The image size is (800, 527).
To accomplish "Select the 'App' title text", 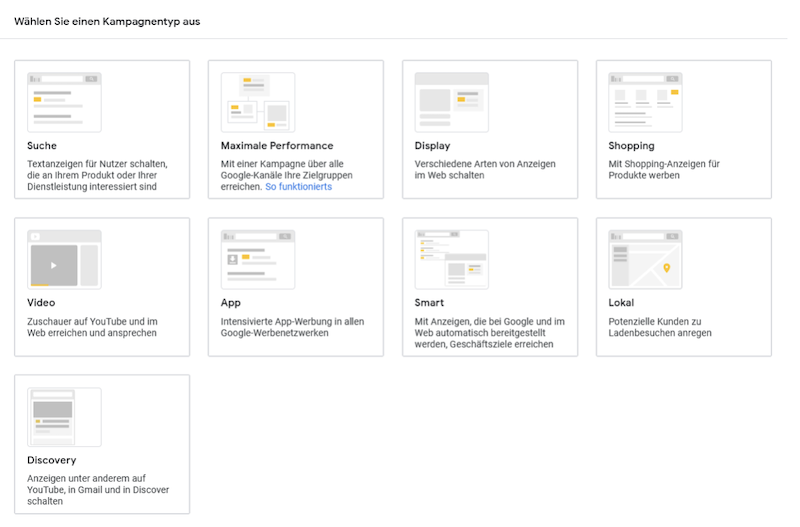I will 231,303.
